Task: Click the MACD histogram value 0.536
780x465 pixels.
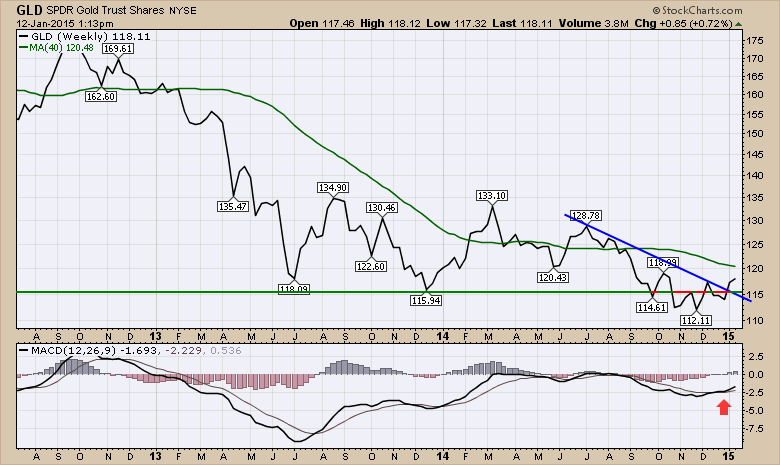Action: click(225, 350)
